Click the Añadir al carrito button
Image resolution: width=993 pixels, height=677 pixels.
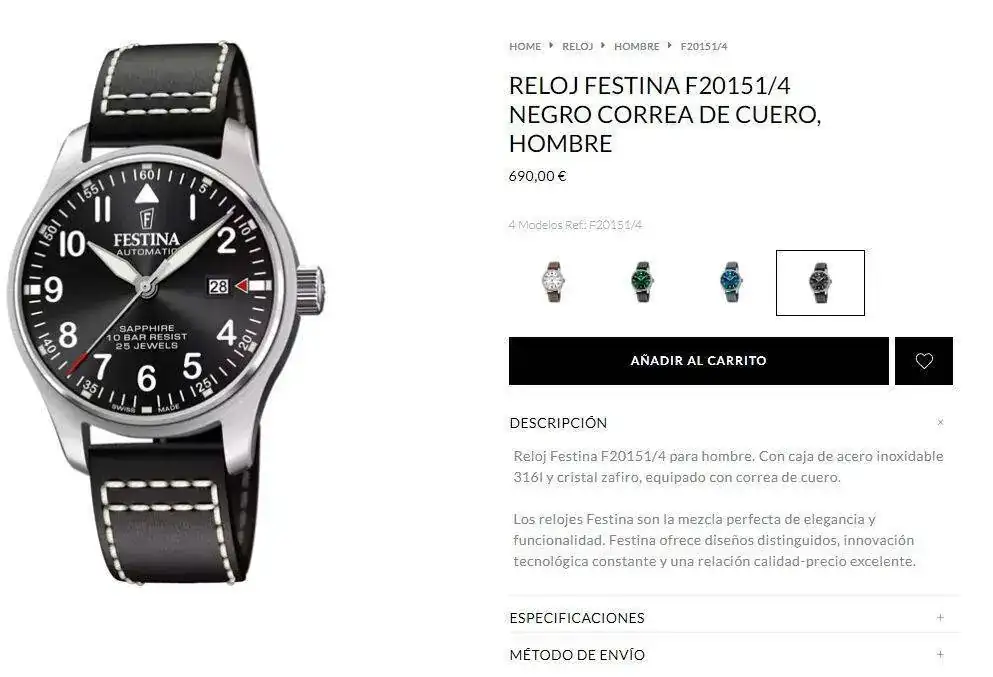699,361
